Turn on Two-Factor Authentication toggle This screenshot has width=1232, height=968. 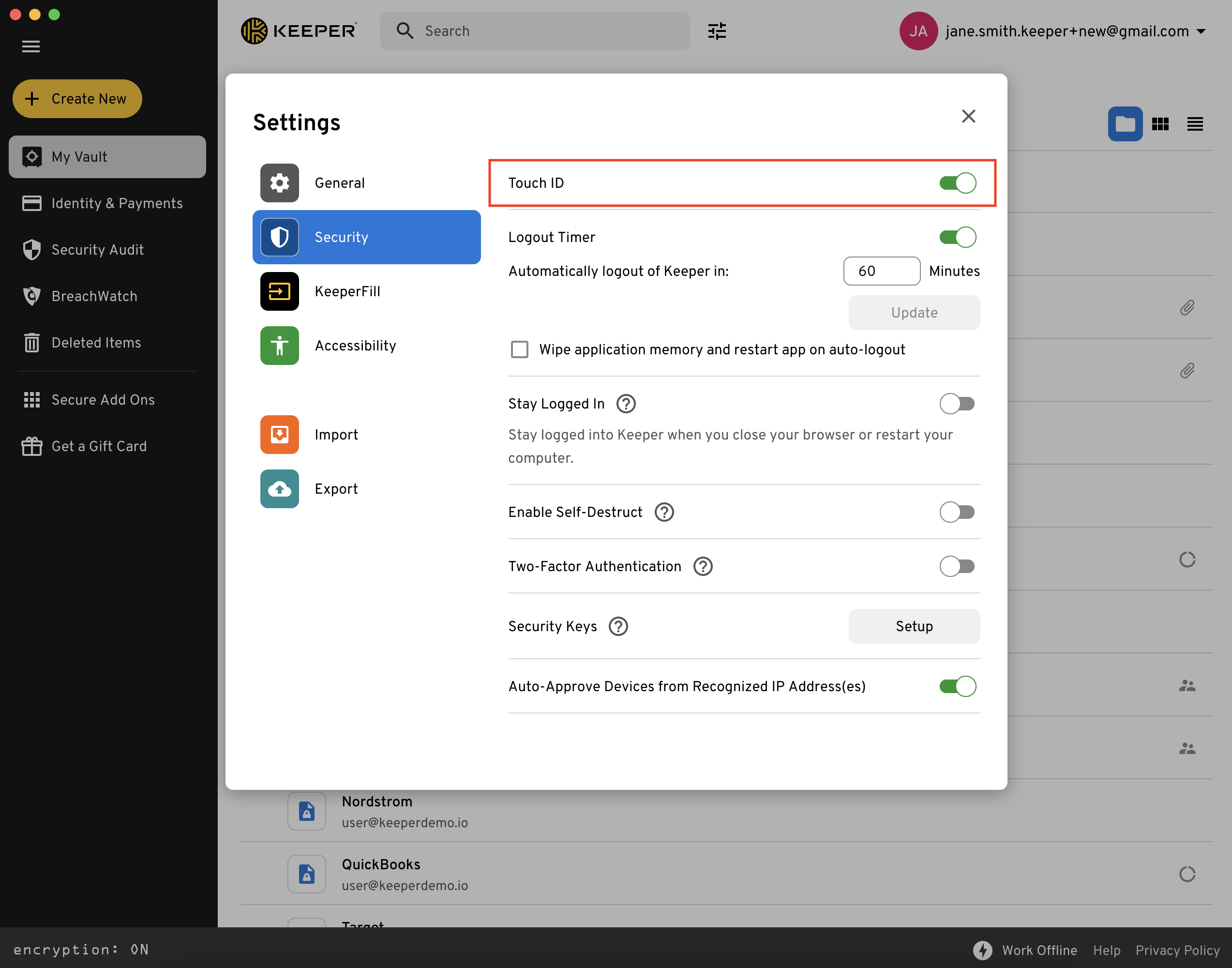tap(957, 566)
